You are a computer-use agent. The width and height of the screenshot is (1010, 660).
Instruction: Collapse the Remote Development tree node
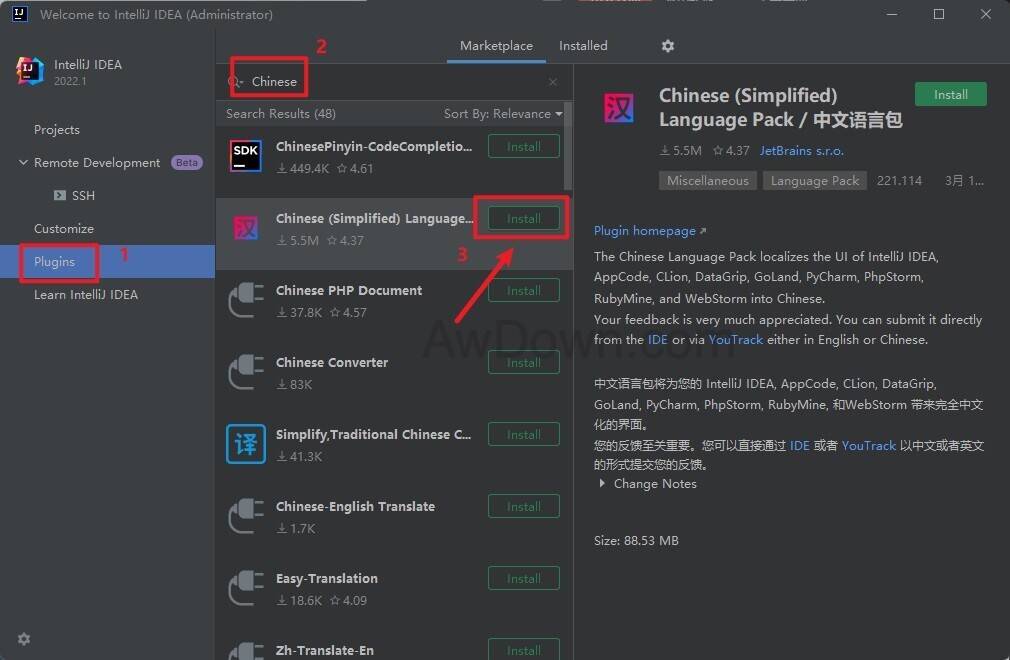tap(23, 163)
